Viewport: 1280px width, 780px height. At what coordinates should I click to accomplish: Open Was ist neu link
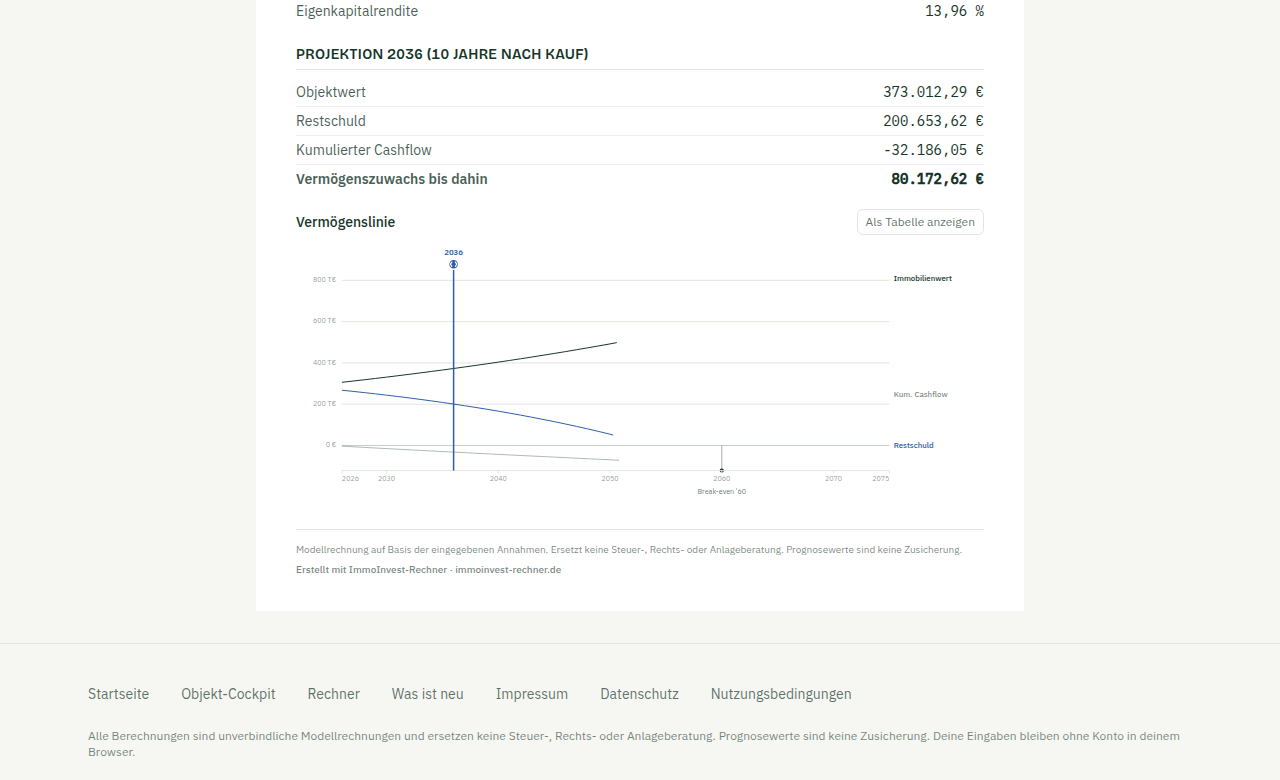click(428, 694)
